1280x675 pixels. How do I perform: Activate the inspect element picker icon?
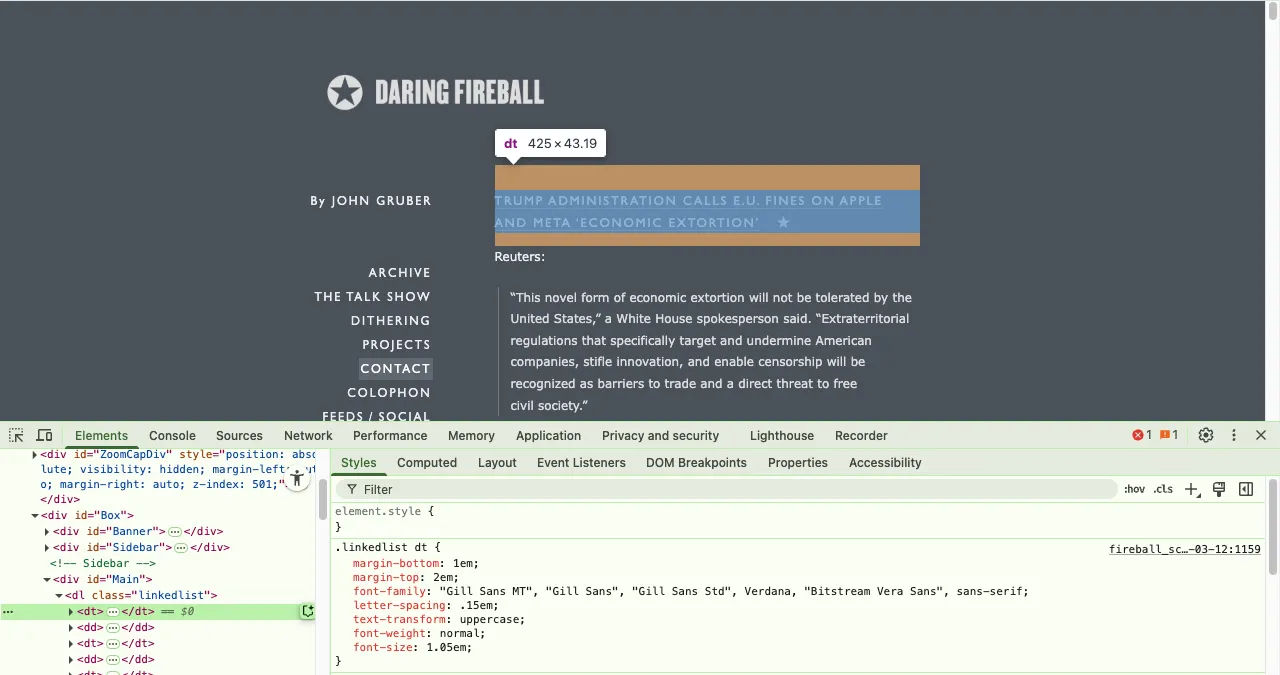(16, 435)
